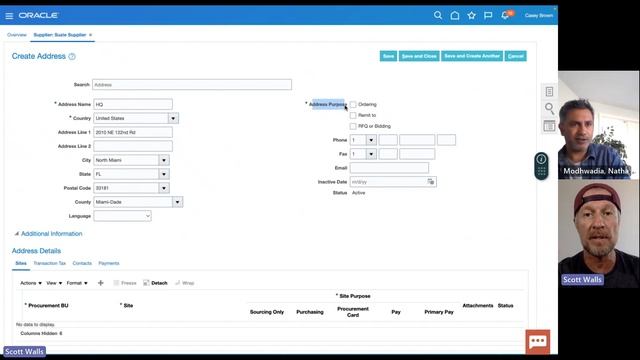The image size is (640, 360).
Task: Click the Cancel button
Action: (x=516, y=56)
